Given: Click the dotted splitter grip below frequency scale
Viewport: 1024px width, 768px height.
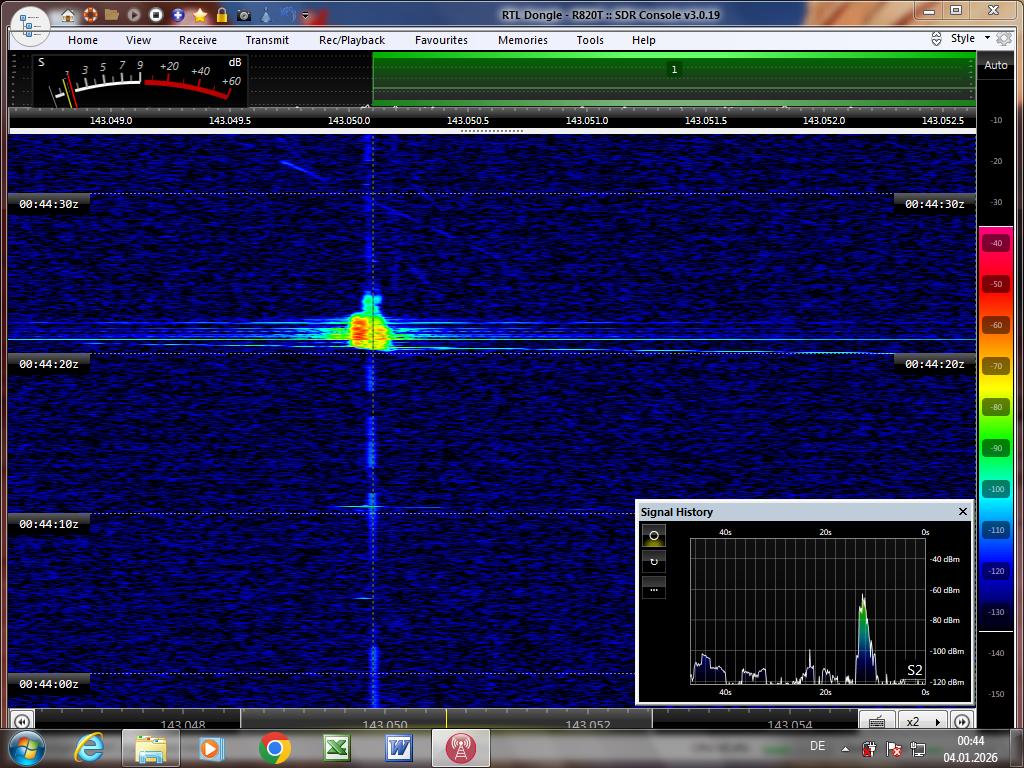Looking at the screenshot, I should coord(492,131).
